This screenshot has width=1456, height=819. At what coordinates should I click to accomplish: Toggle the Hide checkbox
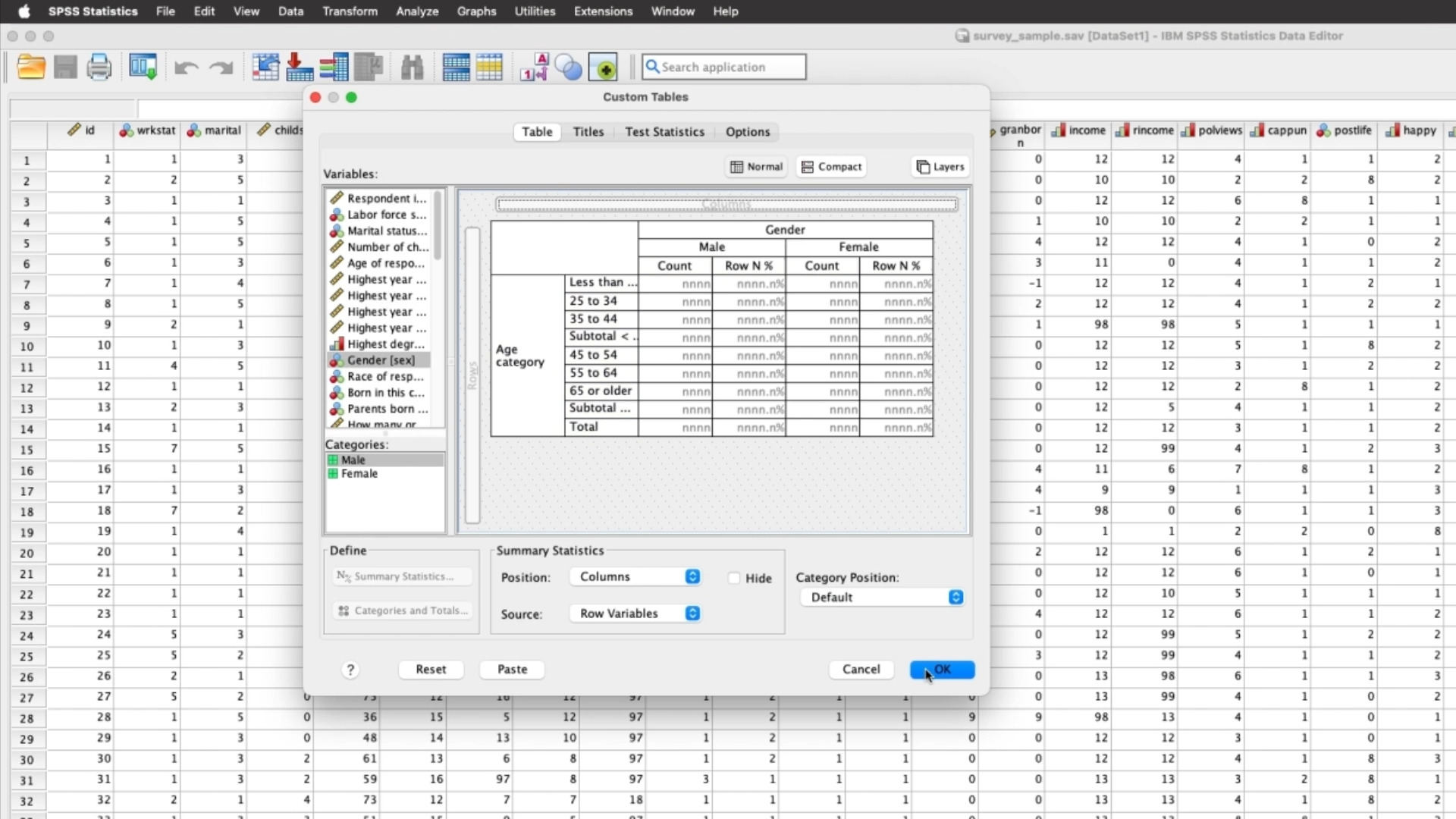click(x=734, y=578)
